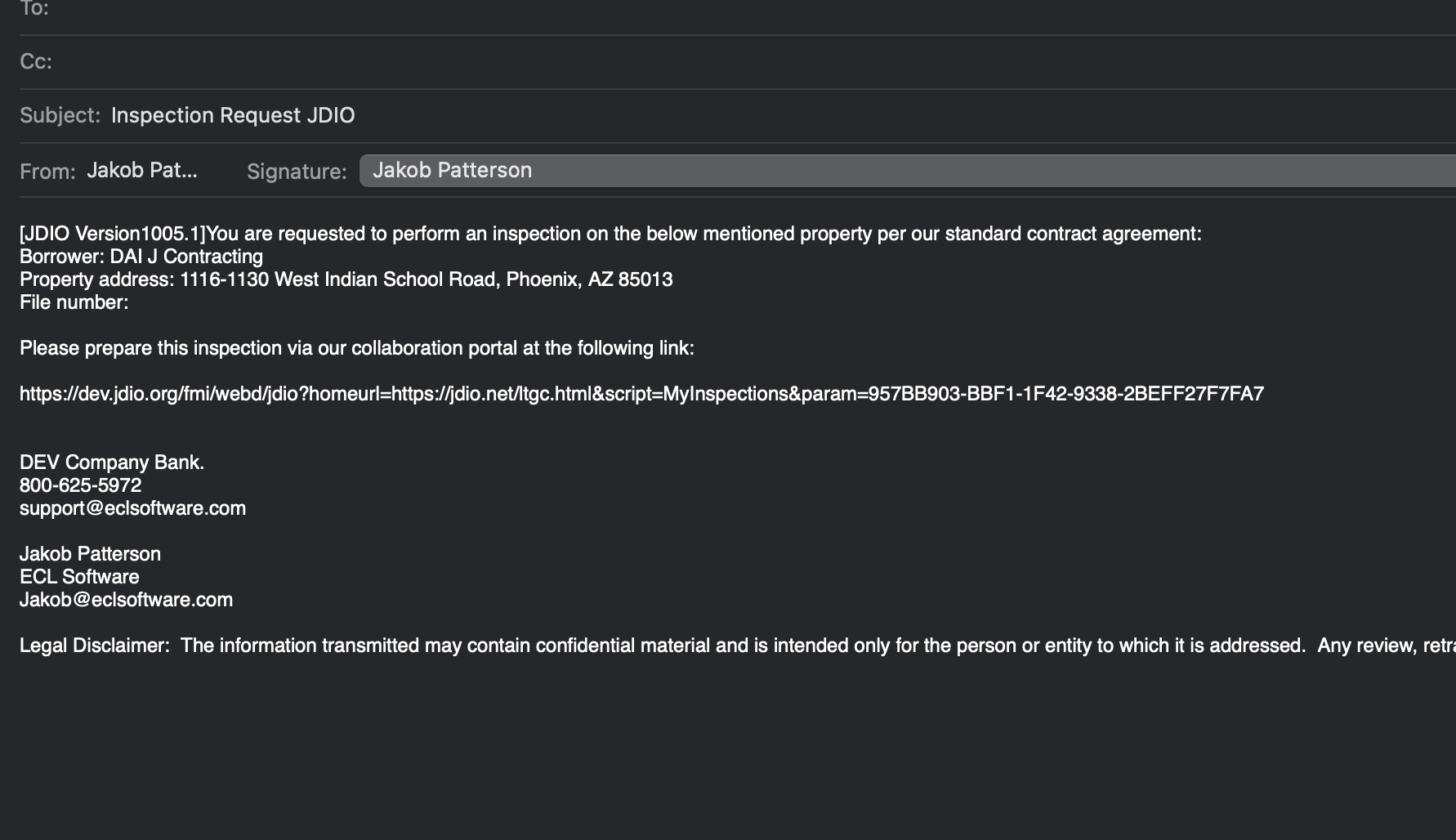Screen dimensions: 1456x840
Task: Click the support@eclsoftware.com email address
Action: pyautogui.click(x=132, y=508)
